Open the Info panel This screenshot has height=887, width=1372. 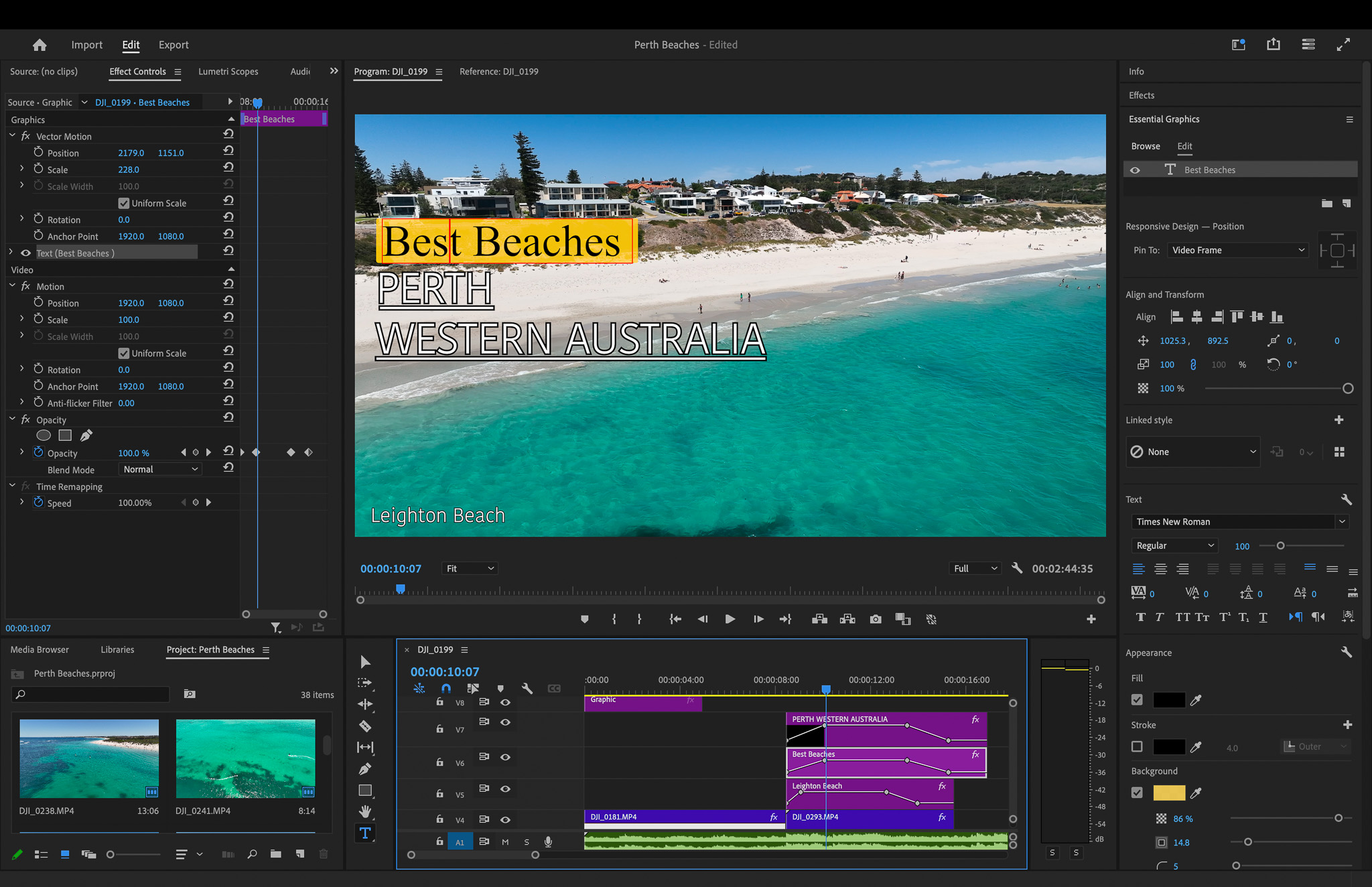click(x=1136, y=72)
